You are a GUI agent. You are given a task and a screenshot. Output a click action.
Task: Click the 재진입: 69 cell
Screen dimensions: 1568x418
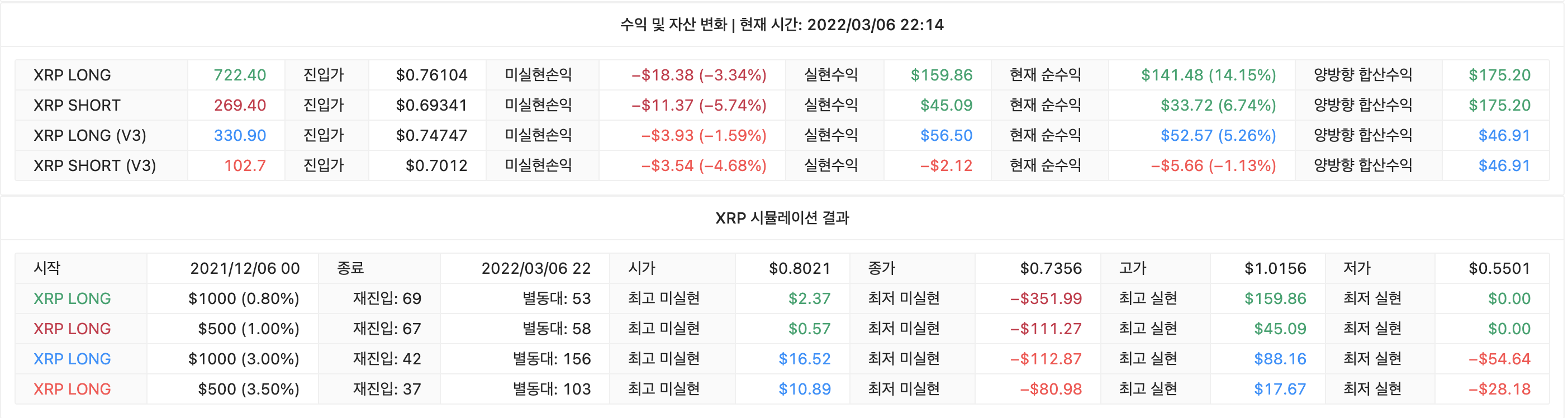387,299
